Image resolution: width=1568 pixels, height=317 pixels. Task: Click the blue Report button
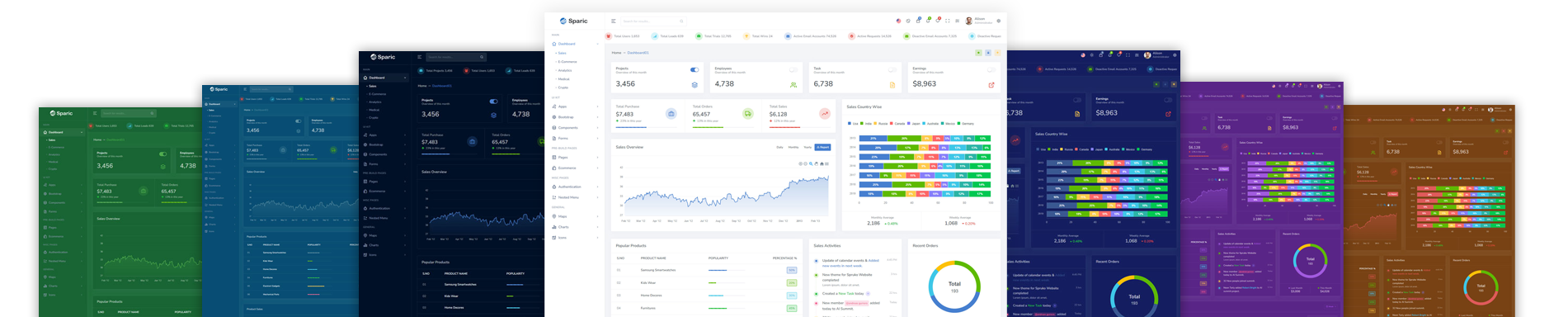tap(822, 147)
